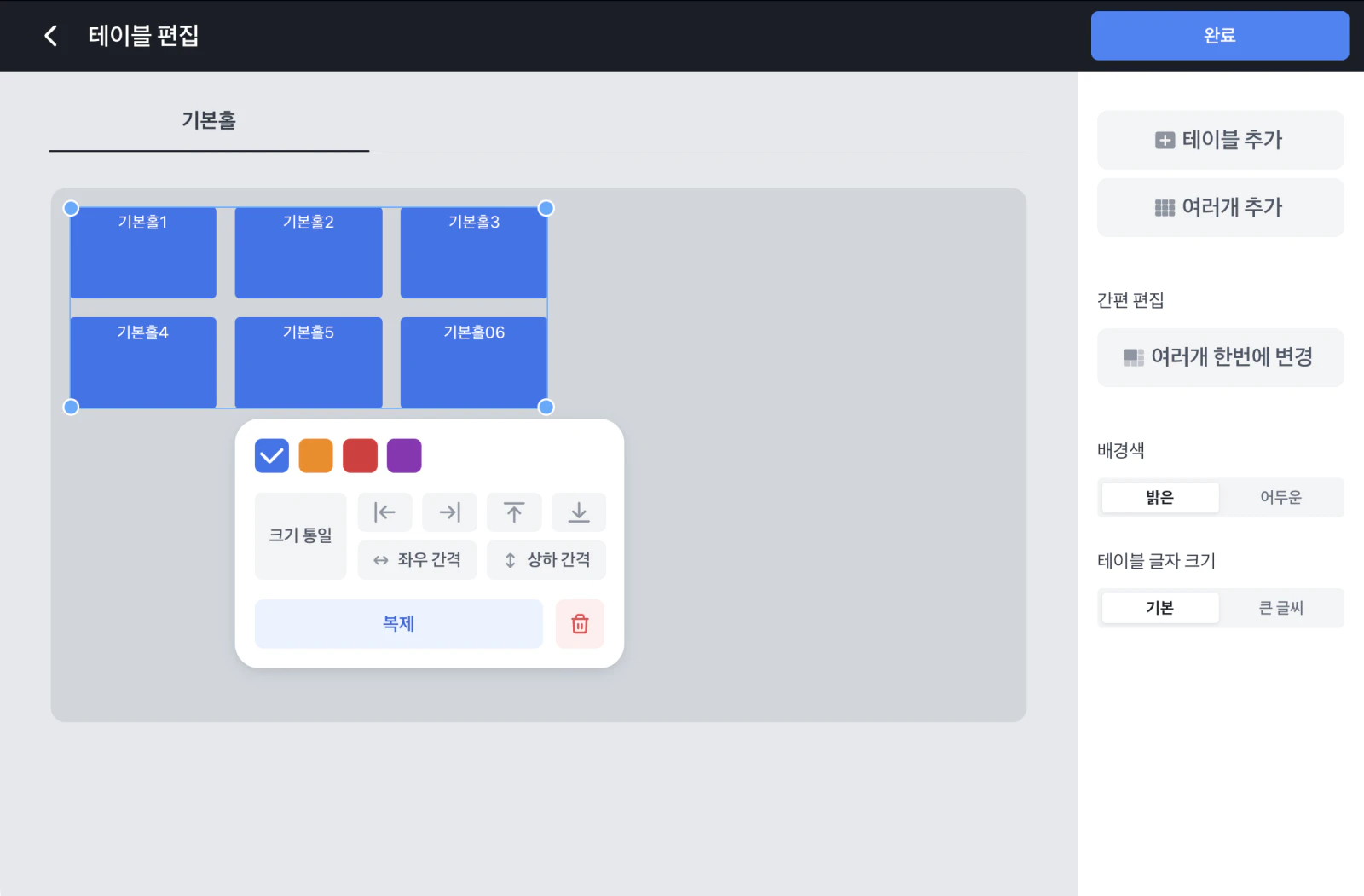Click the align right icon

(449, 512)
